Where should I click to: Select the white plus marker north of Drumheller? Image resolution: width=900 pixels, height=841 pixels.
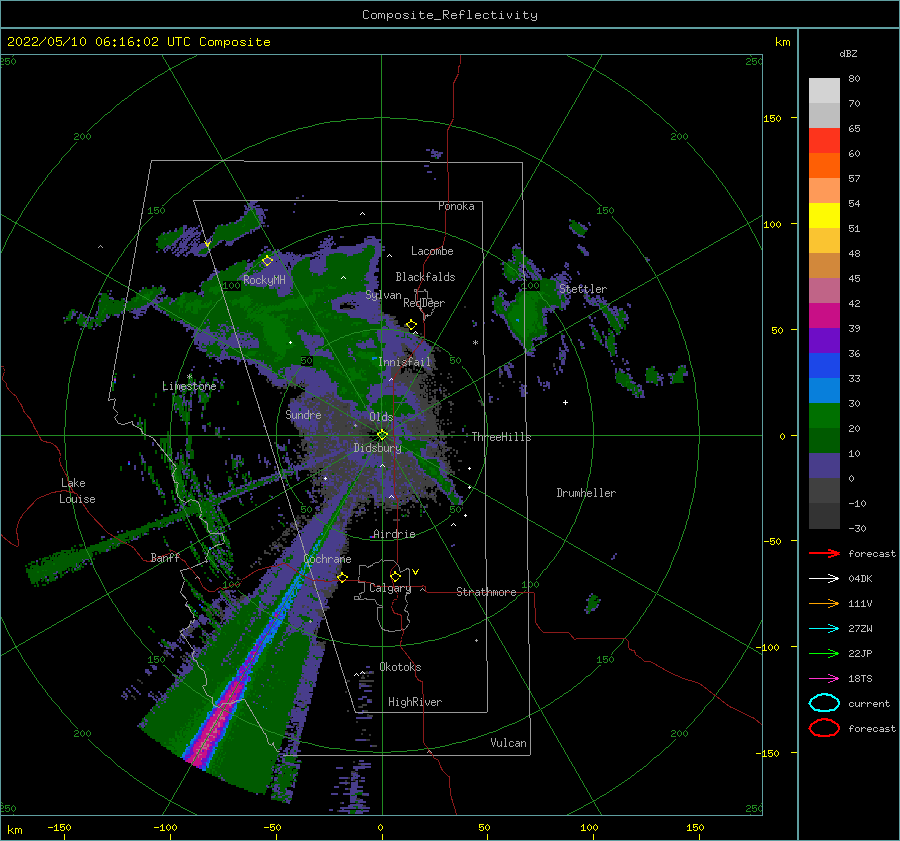point(565,402)
